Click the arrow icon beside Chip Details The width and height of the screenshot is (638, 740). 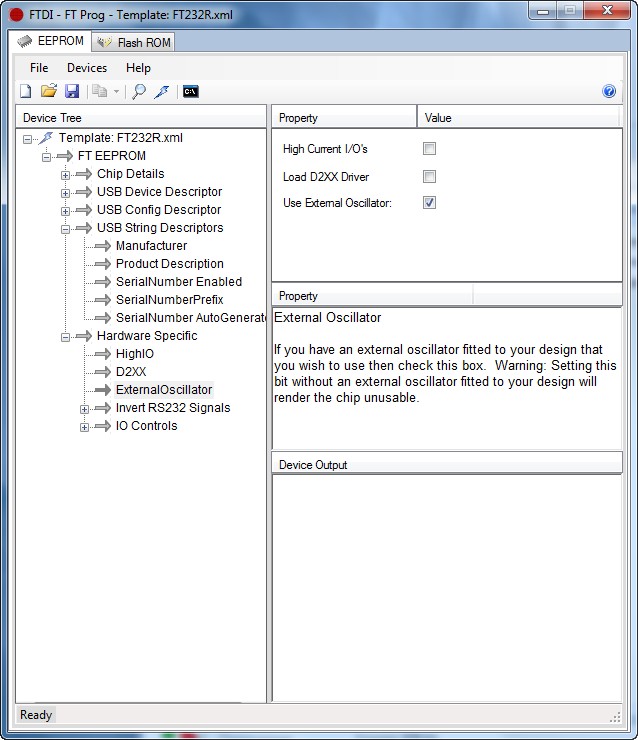click(84, 174)
